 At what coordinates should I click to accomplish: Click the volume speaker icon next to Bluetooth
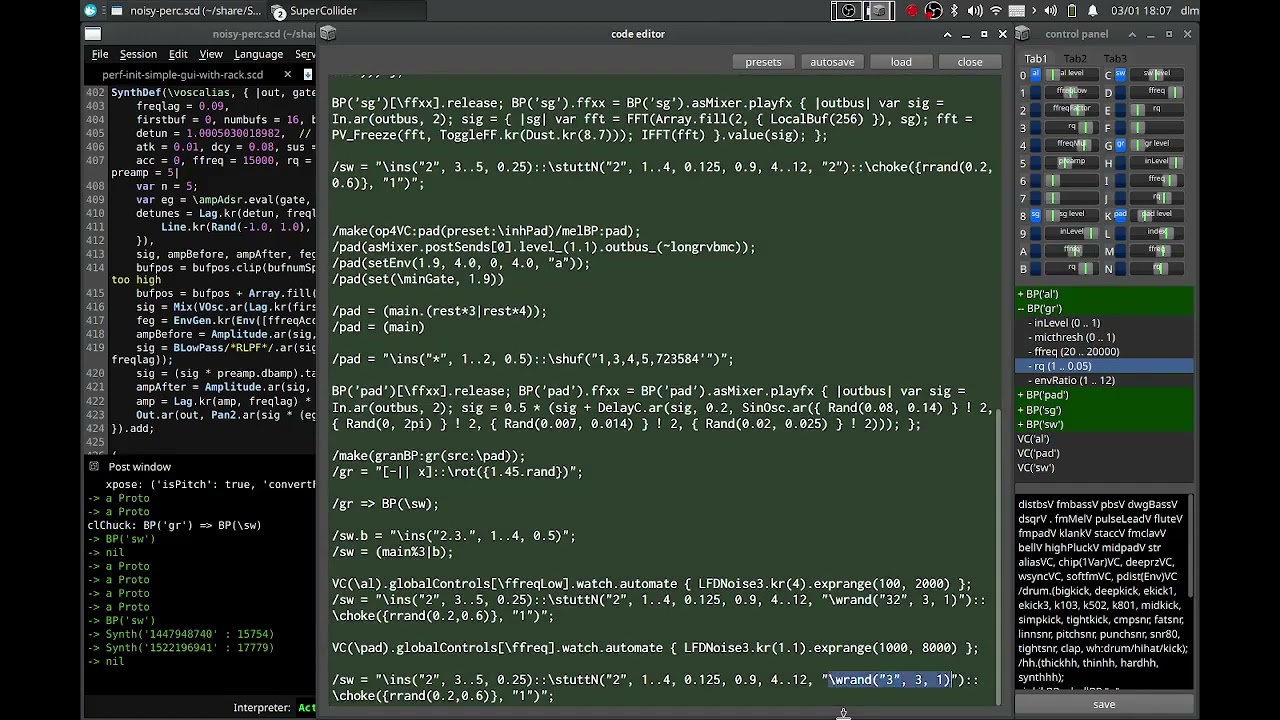click(975, 11)
